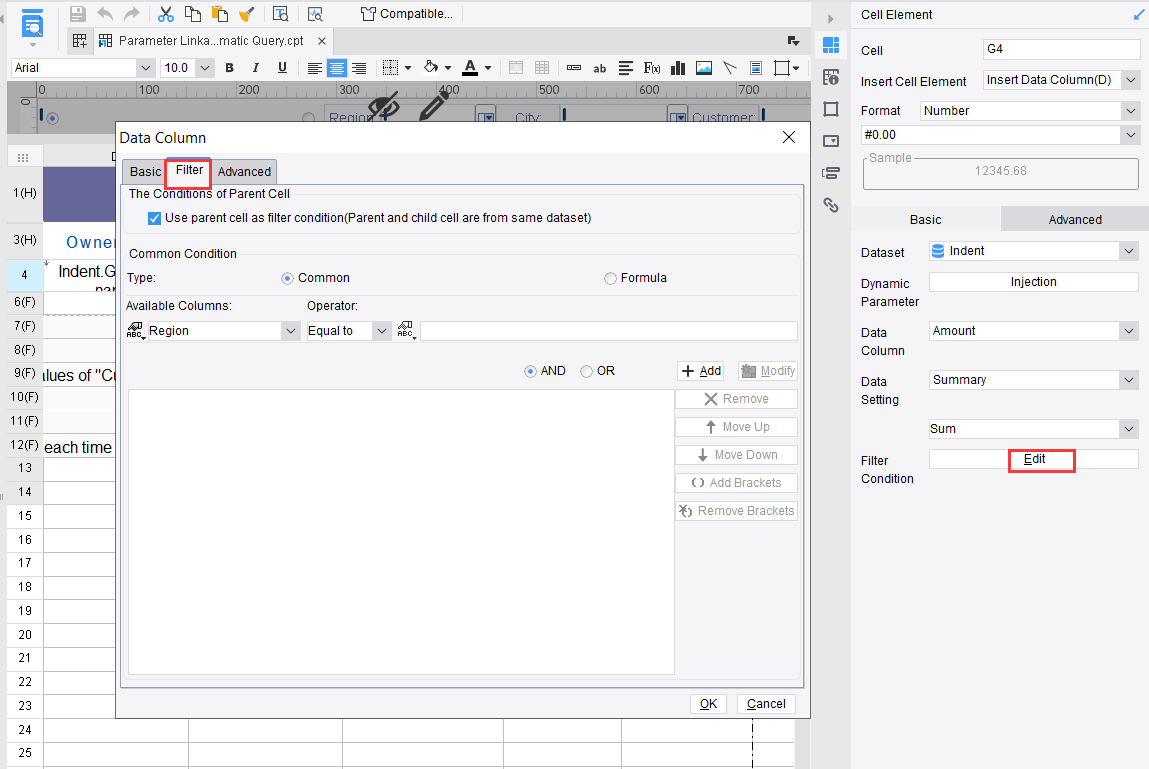This screenshot has height=769, width=1149.
Task: Click the Injection dynamic parameter button
Action: point(1033,282)
